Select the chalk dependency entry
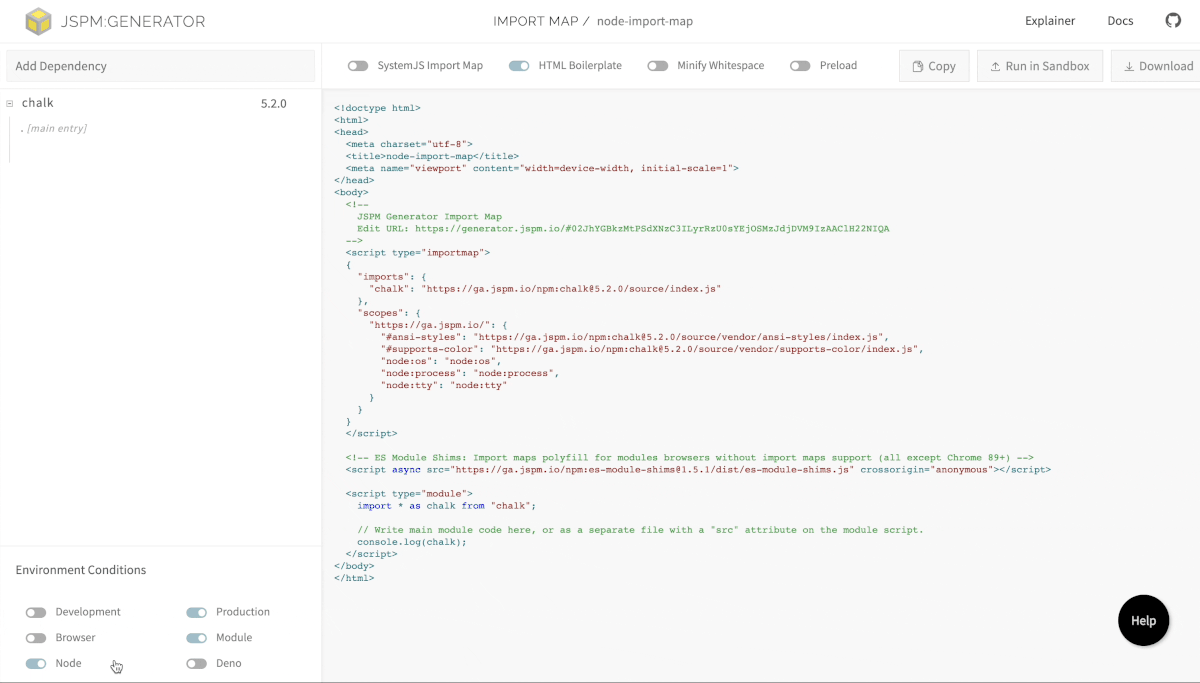This screenshot has width=1200, height=683. click(x=38, y=102)
